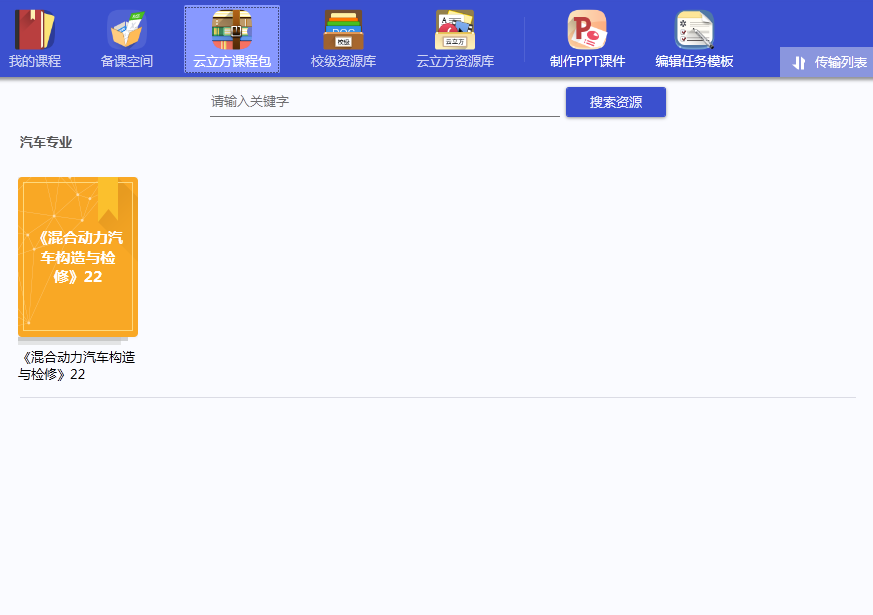This screenshot has height=615, width=873.
Task: Click the transfer arrows icon beside 传输列表
Action: click(799, 63)
